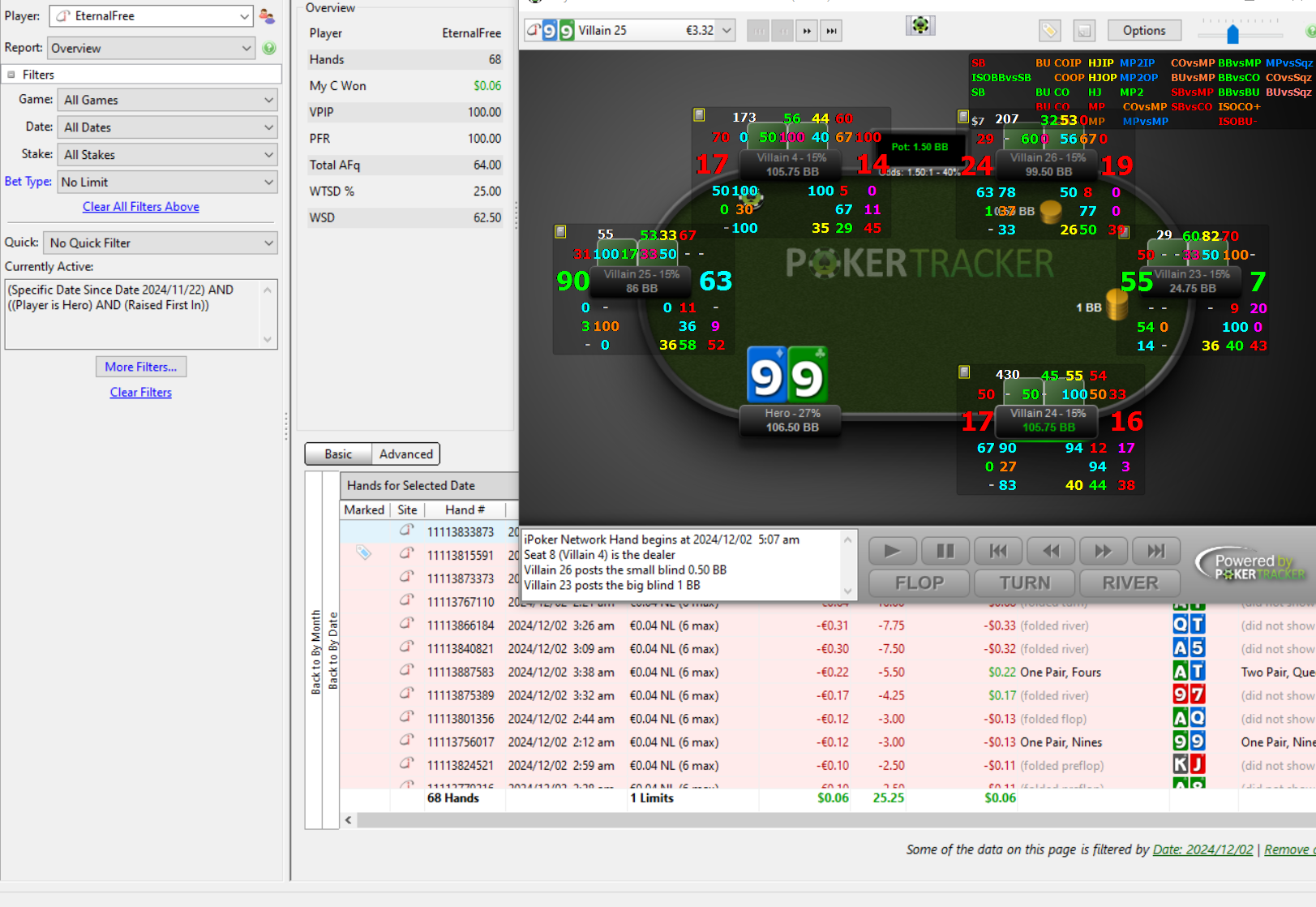
Task: Click Hero's nine of diamonds card
Action: pos(766,374)
